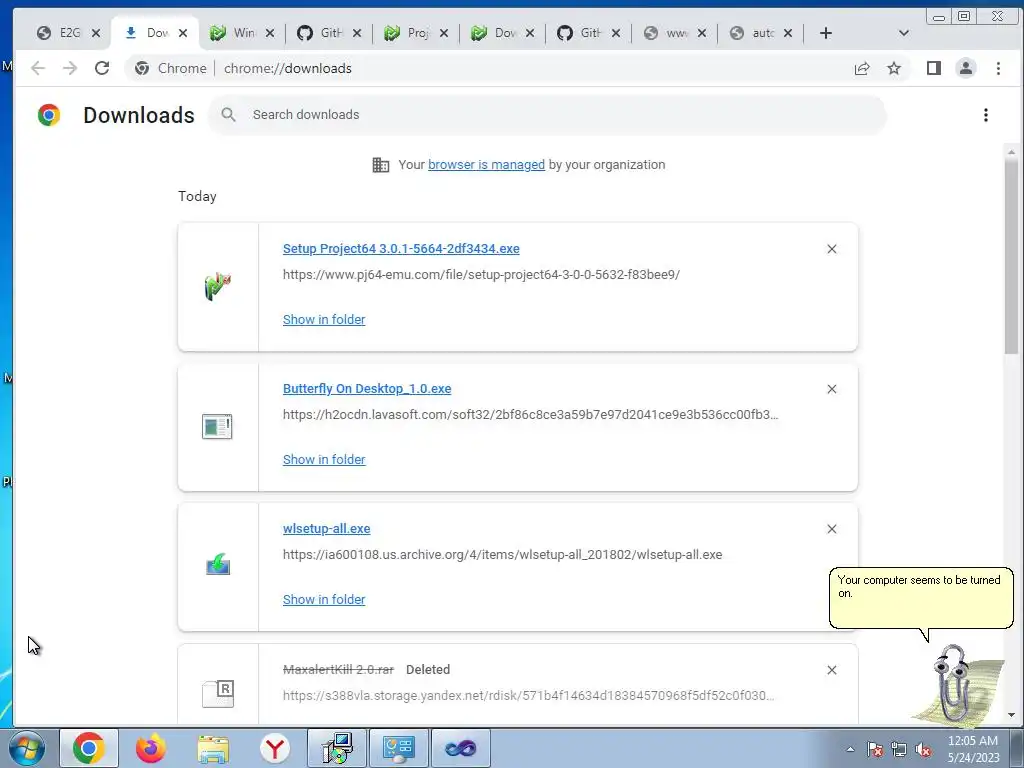Open the tab search dropdown chevron
Screen dimensions: 1024x768
click(x=903, y=33)
